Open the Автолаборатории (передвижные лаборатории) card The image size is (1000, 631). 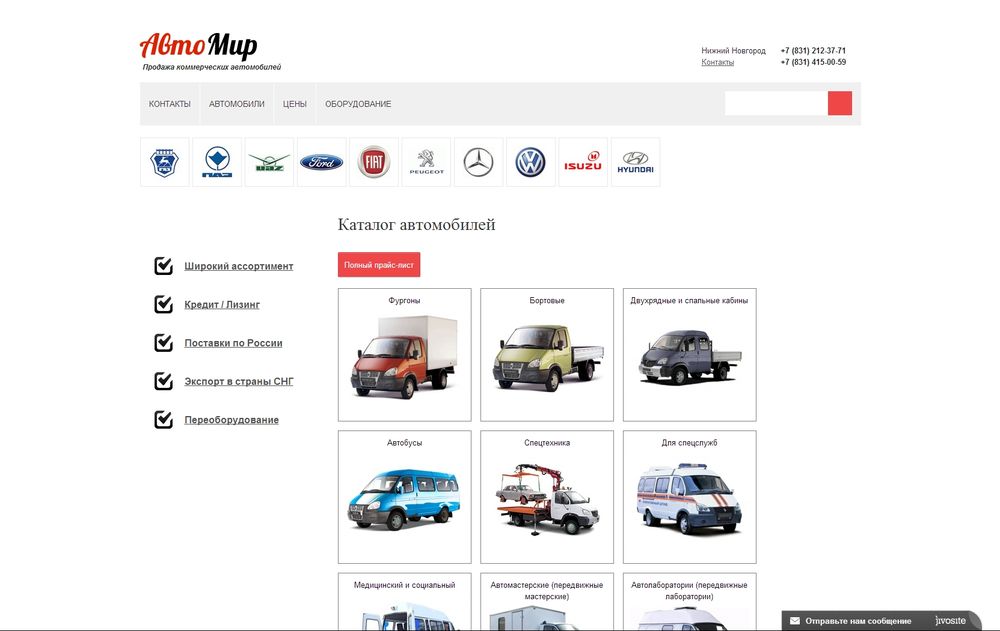pyautogui.click(x=689, y=602)
